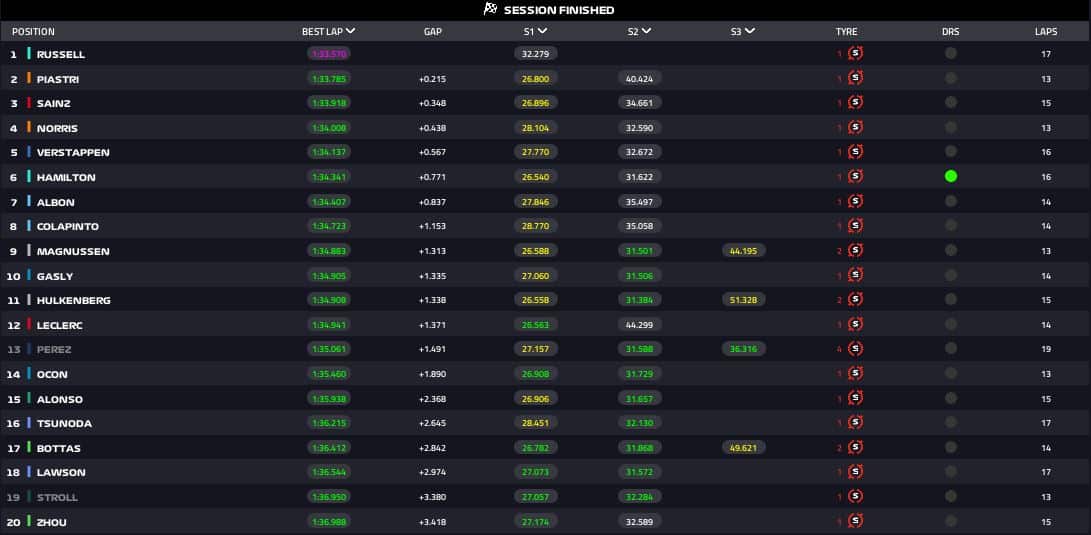Click Hulkenberg's soft tyre icon
The height and width of the screenshot is (535, 1091).
coord(855,299)
